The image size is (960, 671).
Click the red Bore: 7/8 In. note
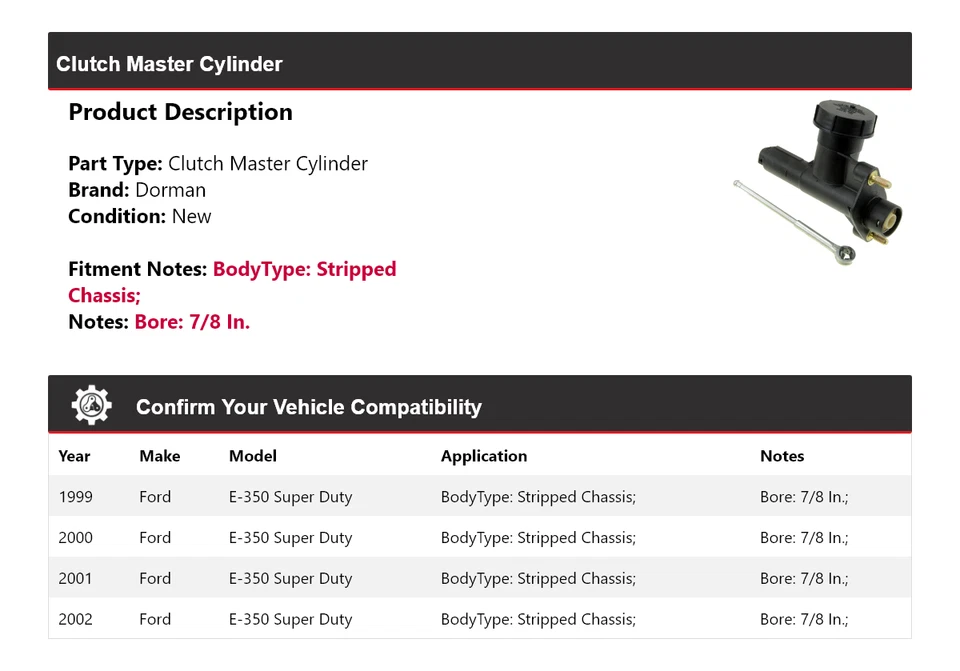(x=192, y=322)
